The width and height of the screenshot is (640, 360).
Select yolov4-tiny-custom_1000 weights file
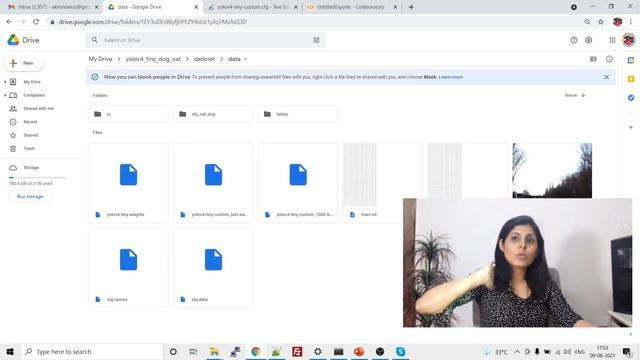click(x=298, y=183)
